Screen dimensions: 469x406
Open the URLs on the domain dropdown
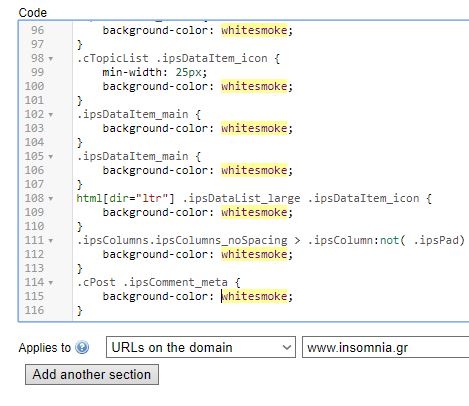pos(201,347)
